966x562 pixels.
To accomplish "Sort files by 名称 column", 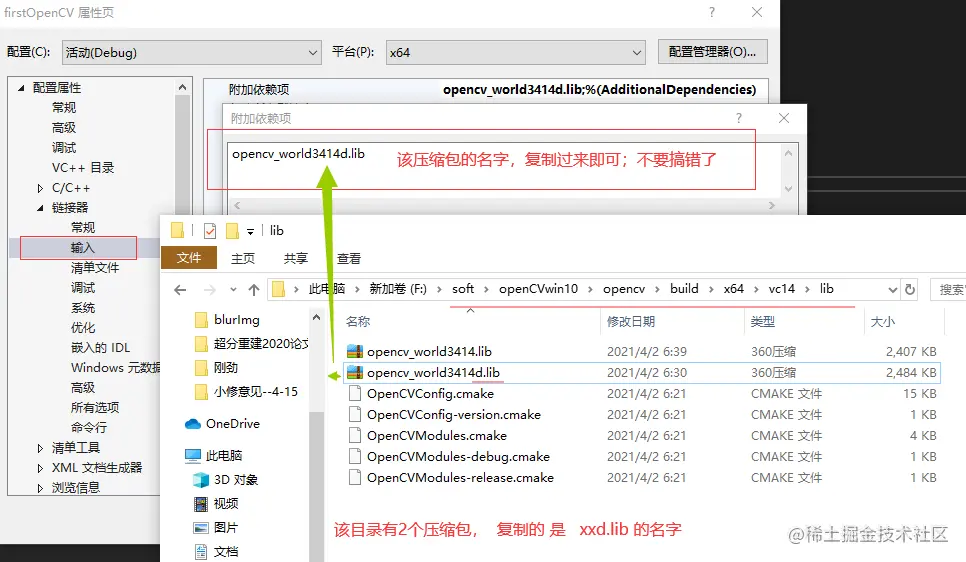I will (x=358, y=322).
